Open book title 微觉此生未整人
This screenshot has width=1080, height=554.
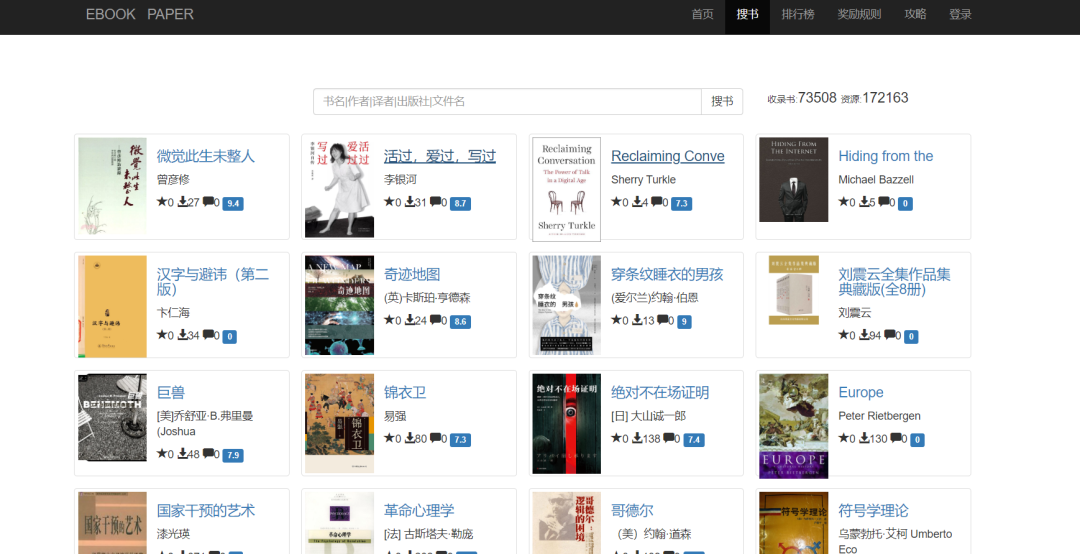point(206,156)
